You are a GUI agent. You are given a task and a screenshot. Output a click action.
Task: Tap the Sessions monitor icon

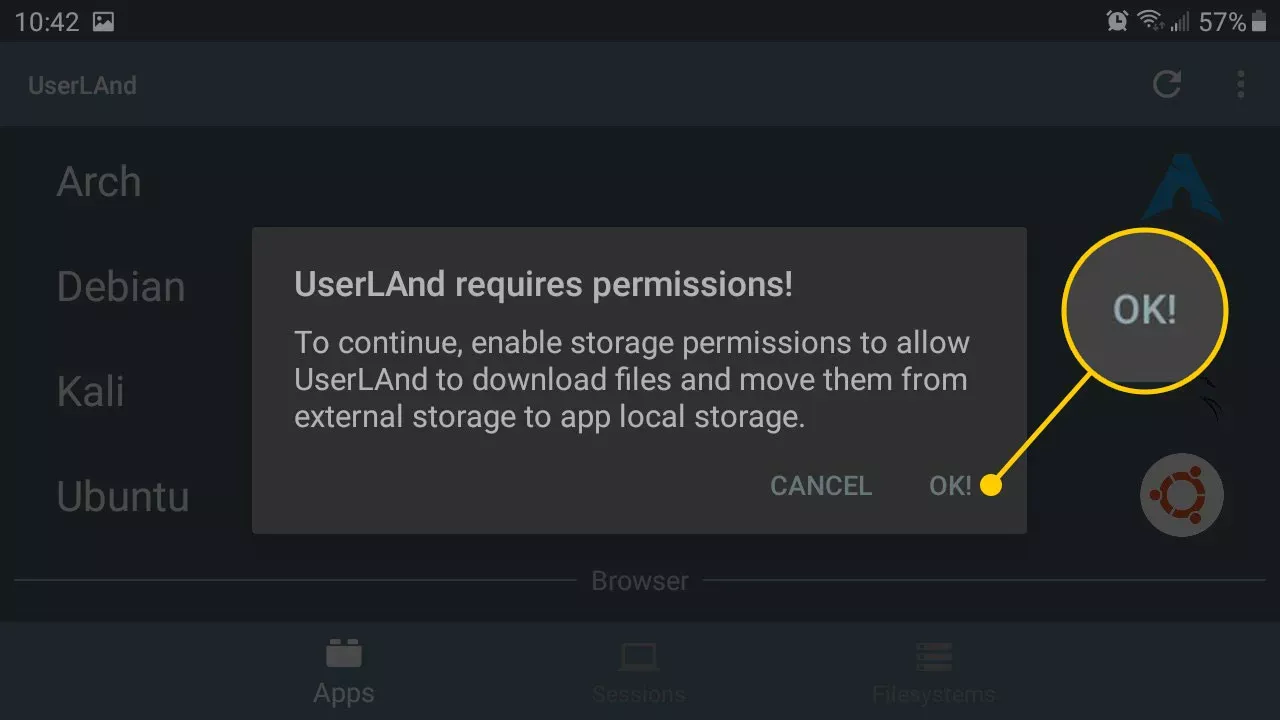[x=638, y=656]
